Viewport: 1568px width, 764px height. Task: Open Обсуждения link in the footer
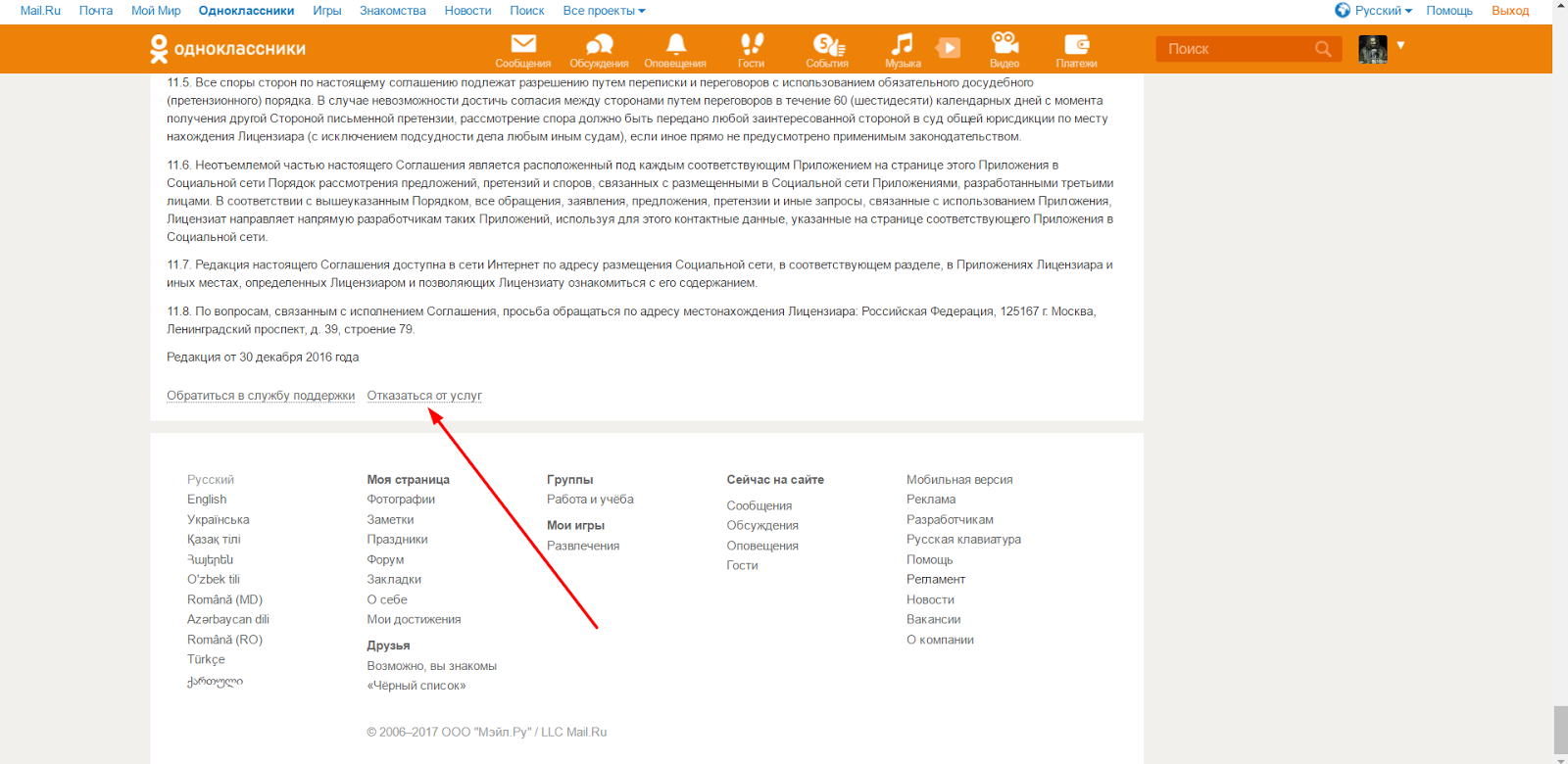[x=762, y=526]
